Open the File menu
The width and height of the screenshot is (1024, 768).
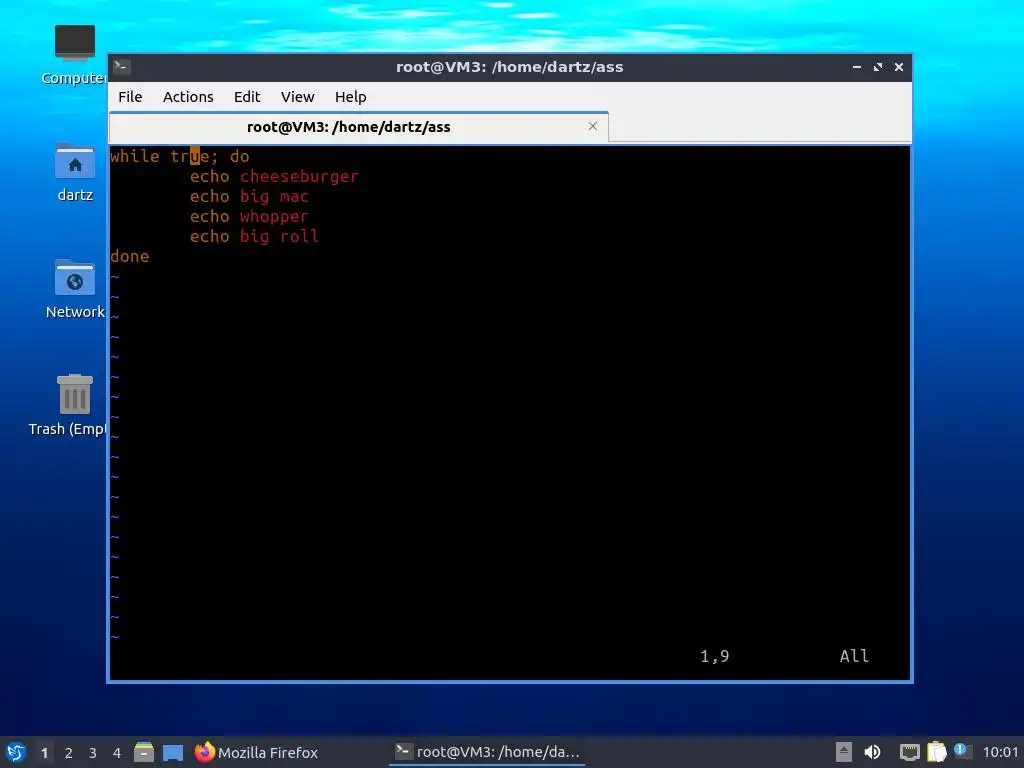tap(130, 97)
